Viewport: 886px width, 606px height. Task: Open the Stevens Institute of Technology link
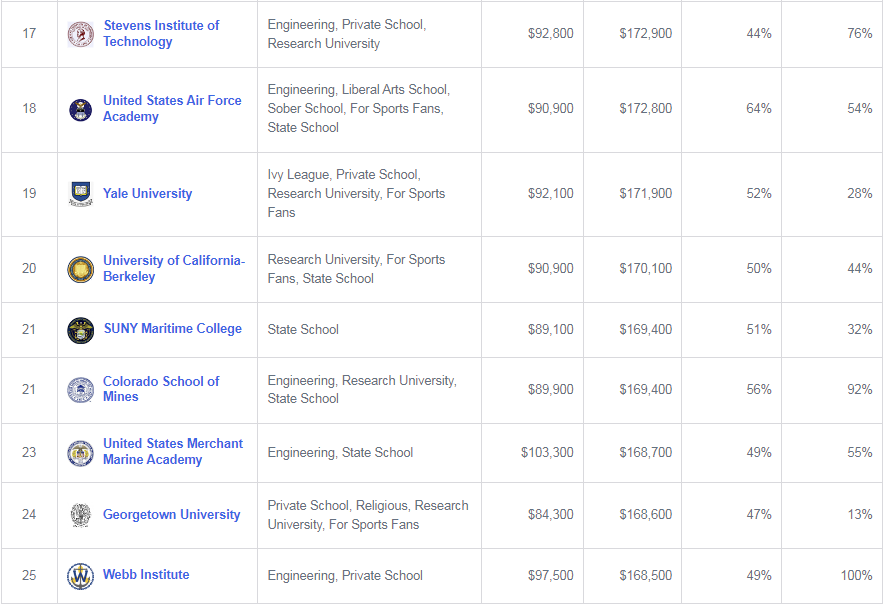[161, 33]
